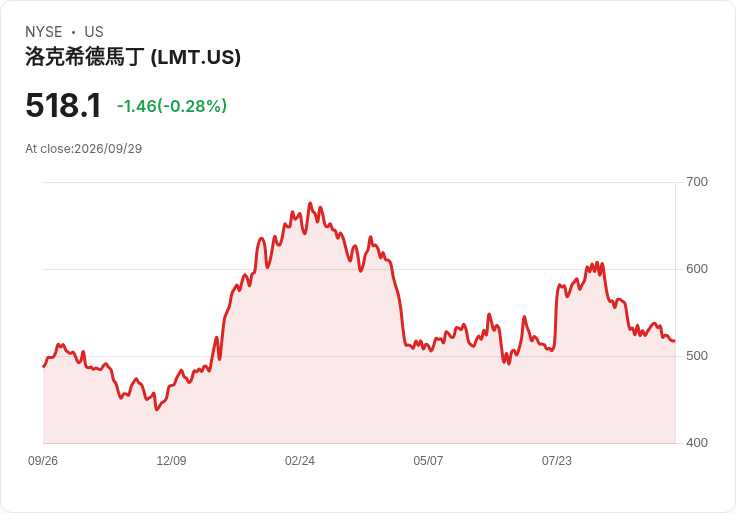Viewport: 736px width, 513px height.
Task: Click the Lockheed Martin (LMT.US) stock title
Action: point(133,57)
